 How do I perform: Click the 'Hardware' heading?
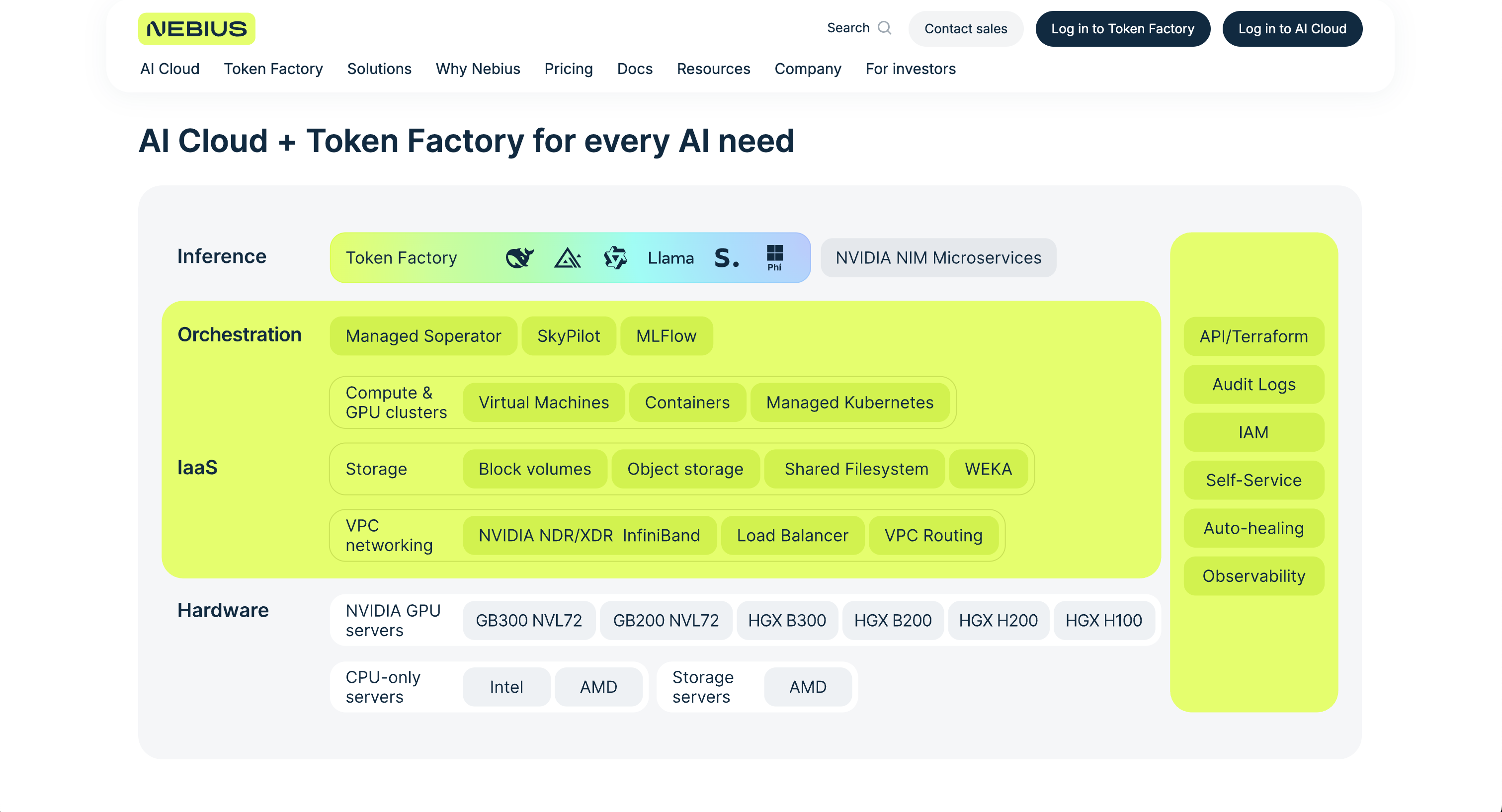(223, 610)
